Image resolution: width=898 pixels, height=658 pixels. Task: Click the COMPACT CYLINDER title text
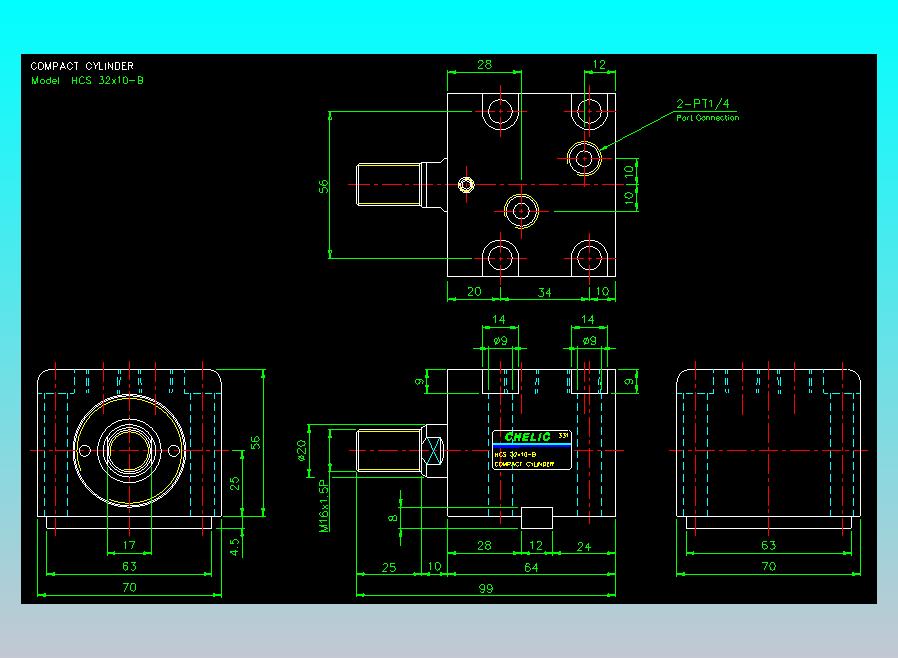(x=82, y=66)
